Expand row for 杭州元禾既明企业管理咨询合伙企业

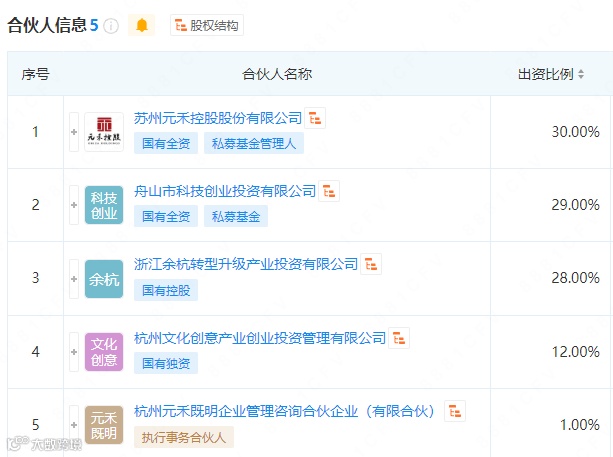(74, 425)
